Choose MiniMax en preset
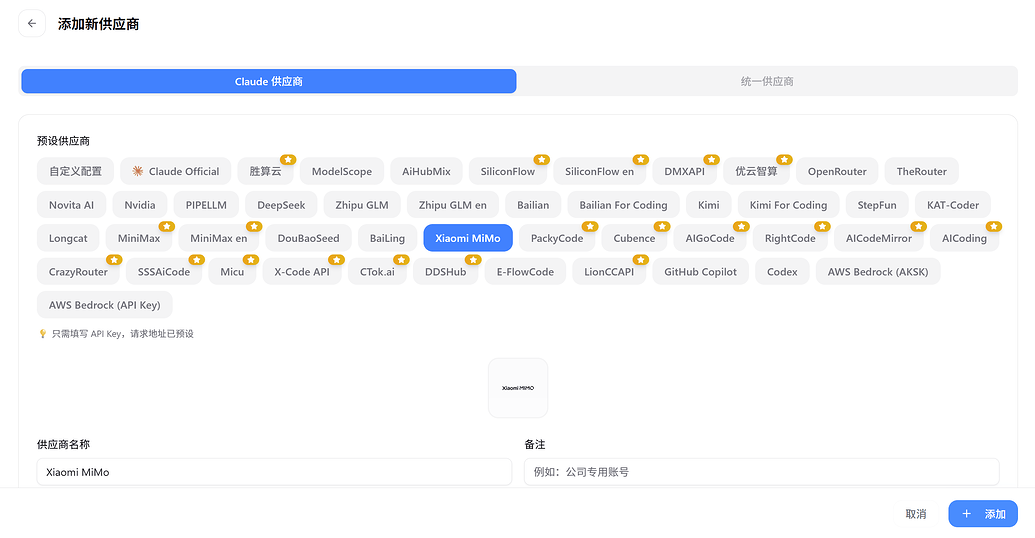1035x538 pixels. pyautogui.click(x=218, y=238)
